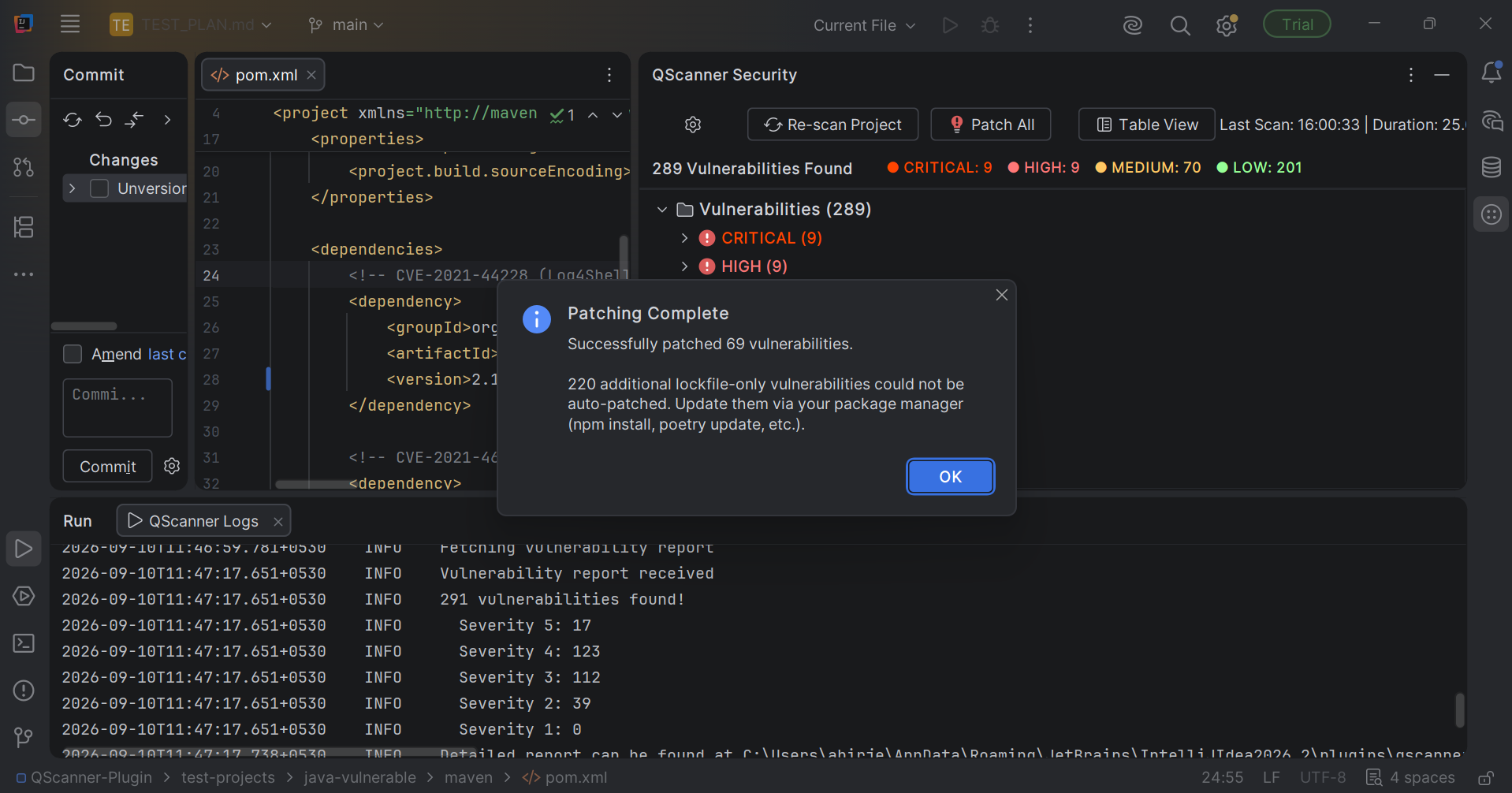Image resolution: width=1512 pixels, height=793 pixels.
Task: Open the TEST_PLAN.md project dropdown
Action: 192,25
